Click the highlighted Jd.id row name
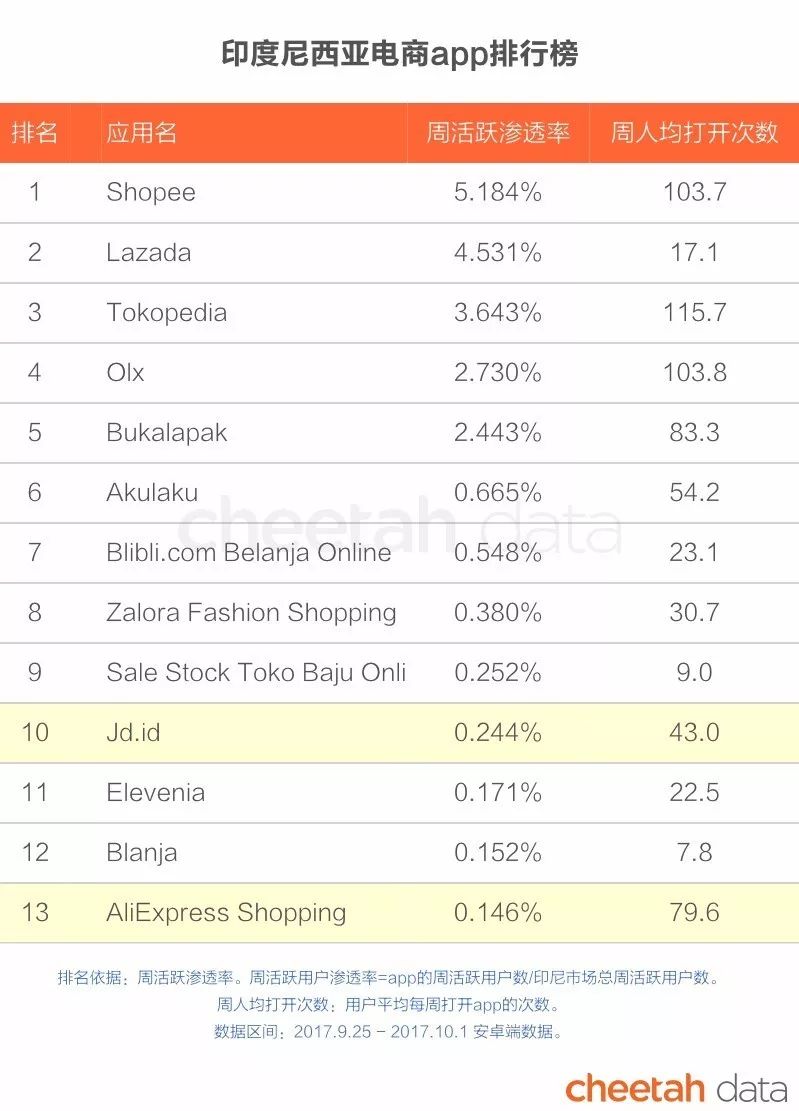This screenshot has width=799, height=1111. 133,732
